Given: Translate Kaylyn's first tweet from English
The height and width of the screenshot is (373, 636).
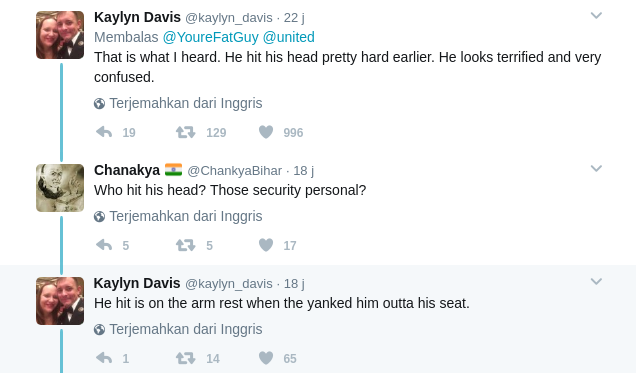Looking at the screenshot, I should pos(186,103).
